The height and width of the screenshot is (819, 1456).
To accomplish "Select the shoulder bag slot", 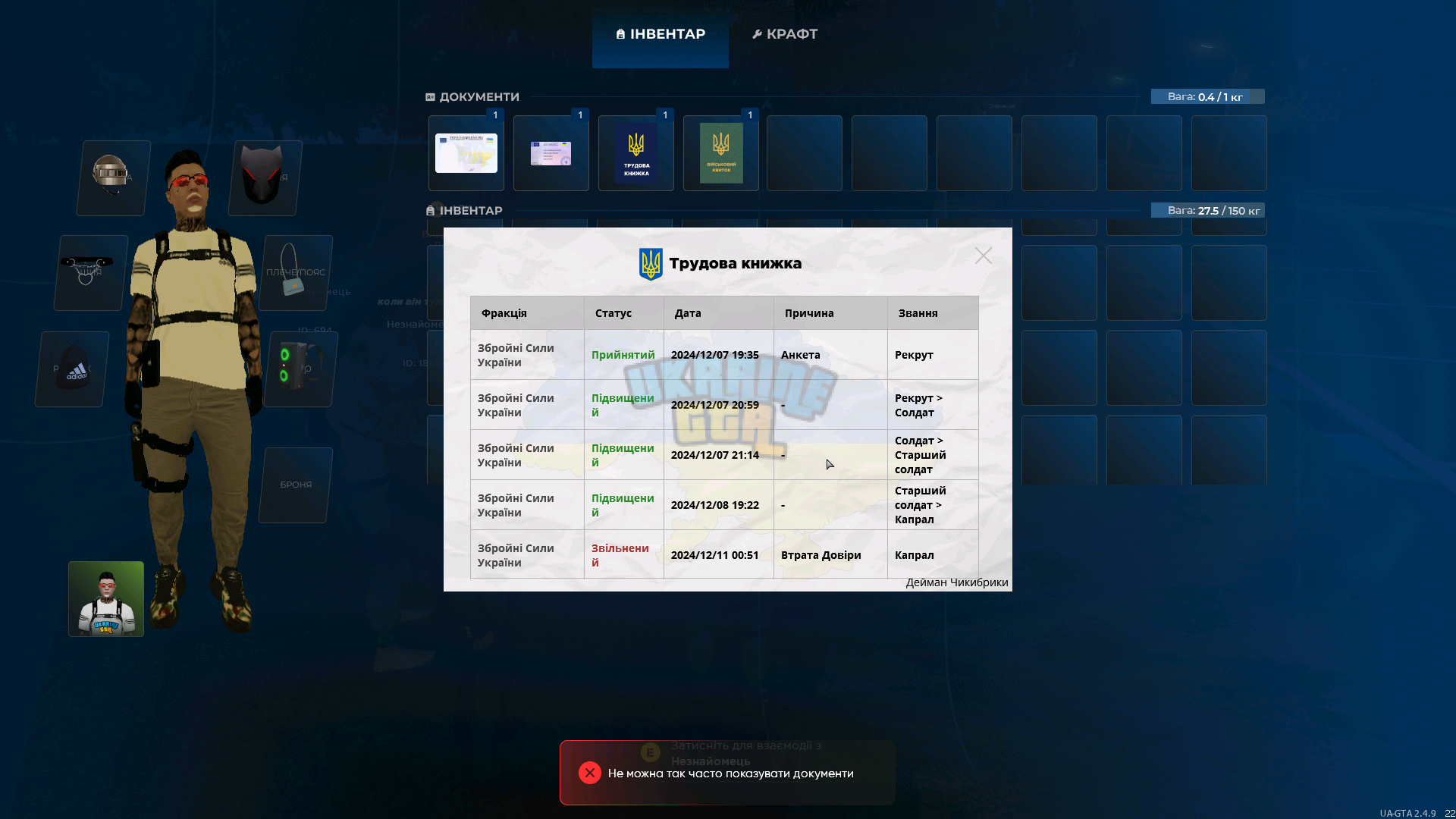I will (x=296, y=272).
